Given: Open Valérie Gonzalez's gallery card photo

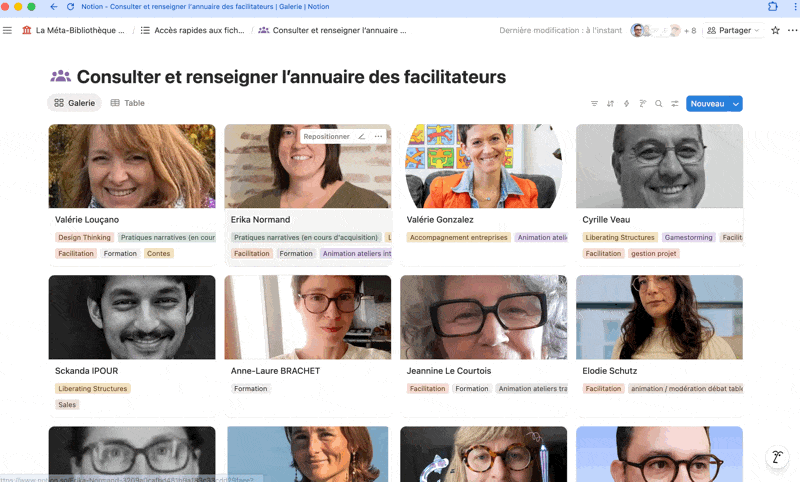Looking at the screenshot, I should tap(483, 166).
